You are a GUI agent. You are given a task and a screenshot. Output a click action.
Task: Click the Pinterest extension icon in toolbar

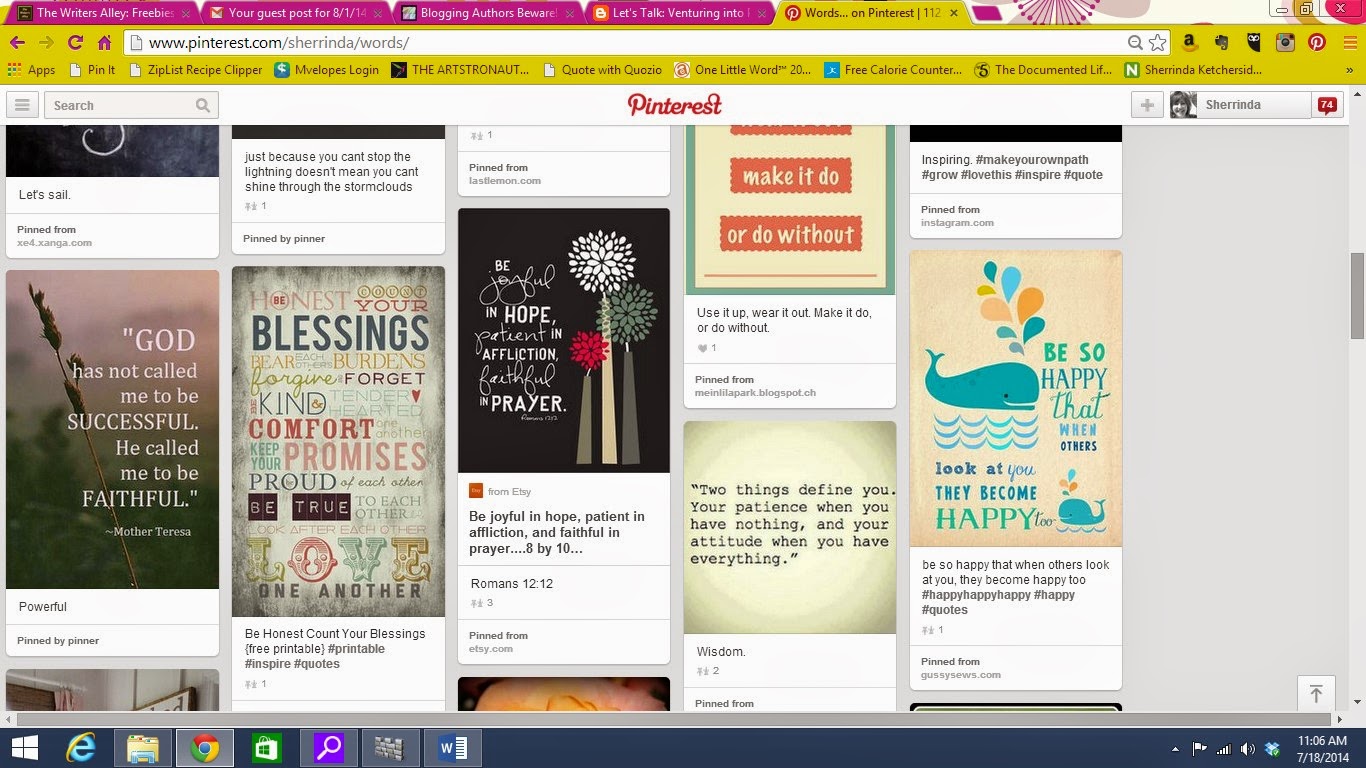tap(1317, 43)
